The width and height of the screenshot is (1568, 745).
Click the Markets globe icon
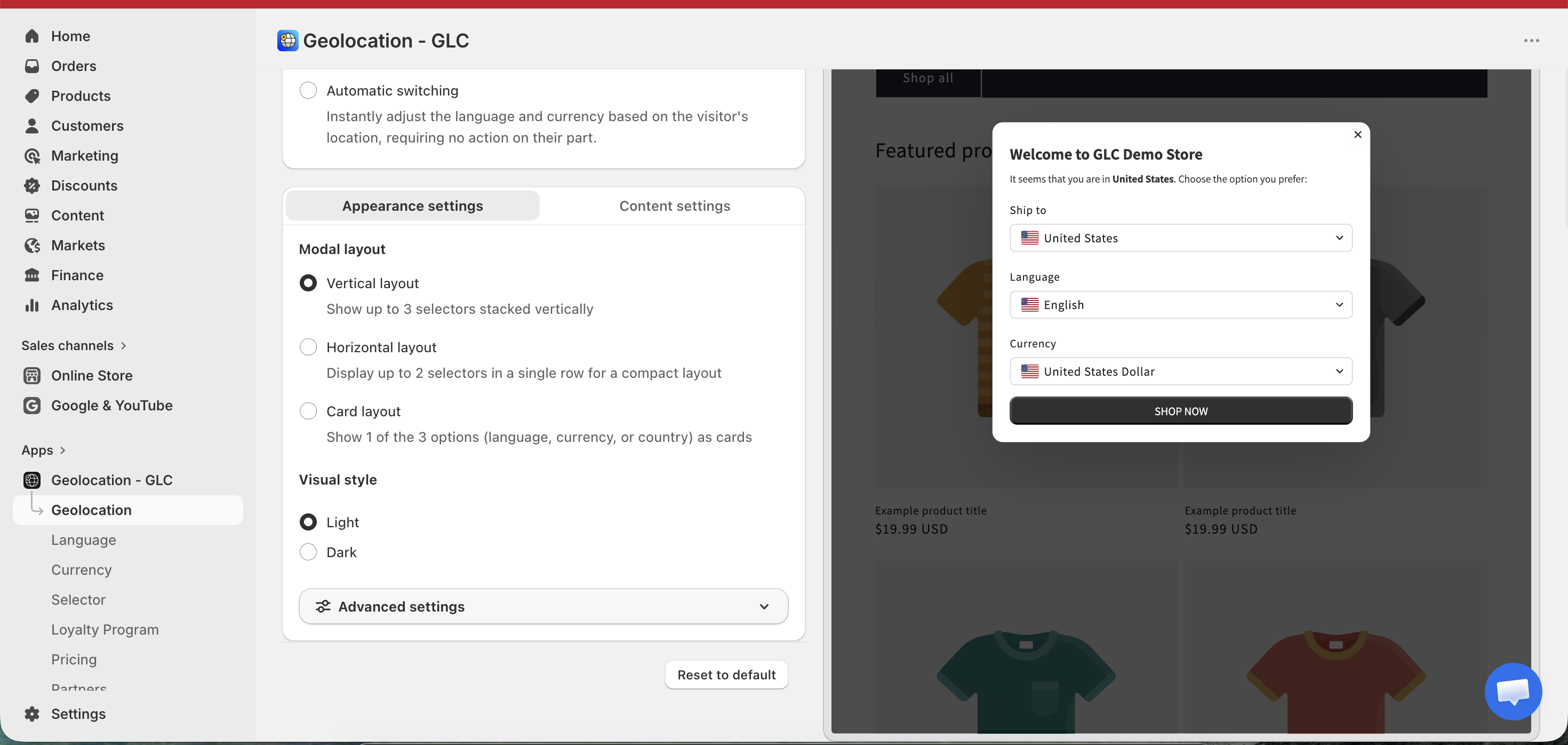coord(31,245)
